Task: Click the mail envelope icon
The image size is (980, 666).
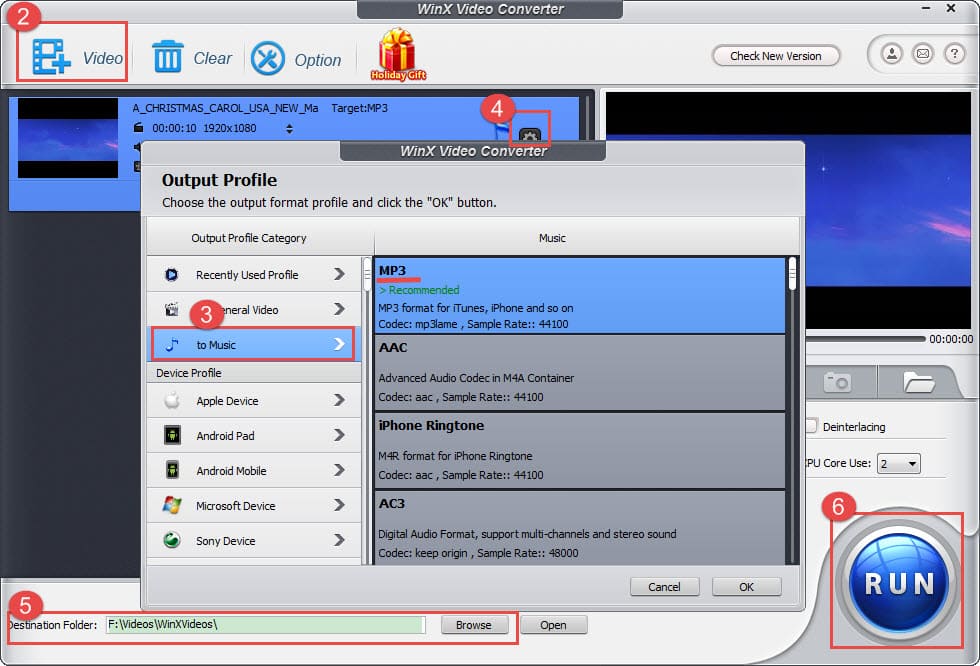Action: [922, 54]
